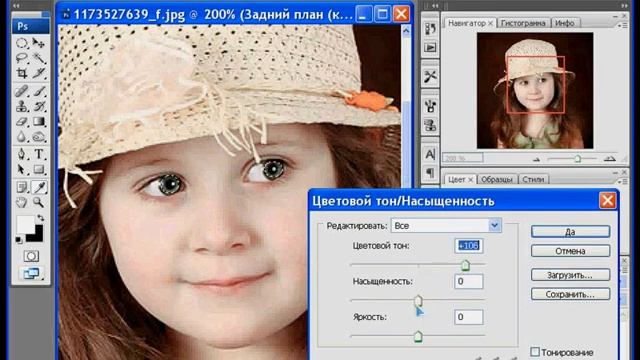Click the Яркость value field
The height and width of the screenshot is (360, 640).
pos(469,317)
